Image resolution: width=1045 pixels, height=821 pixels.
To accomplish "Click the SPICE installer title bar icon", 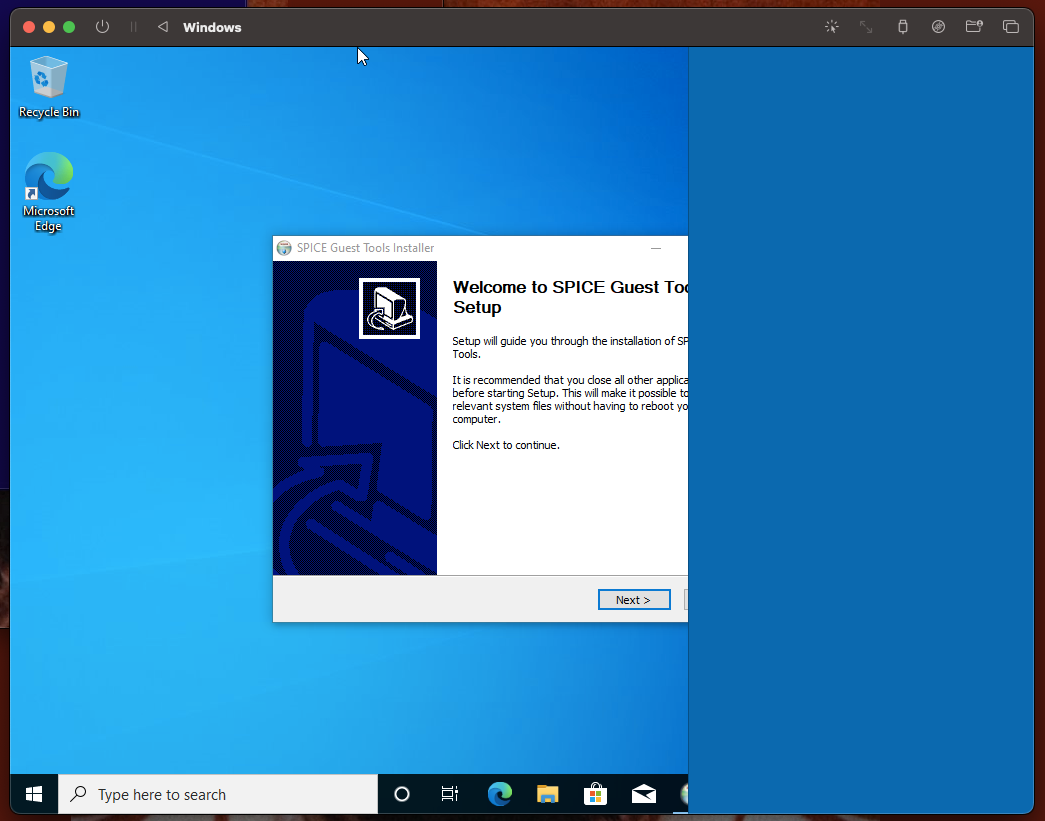I will pos(284,248).
